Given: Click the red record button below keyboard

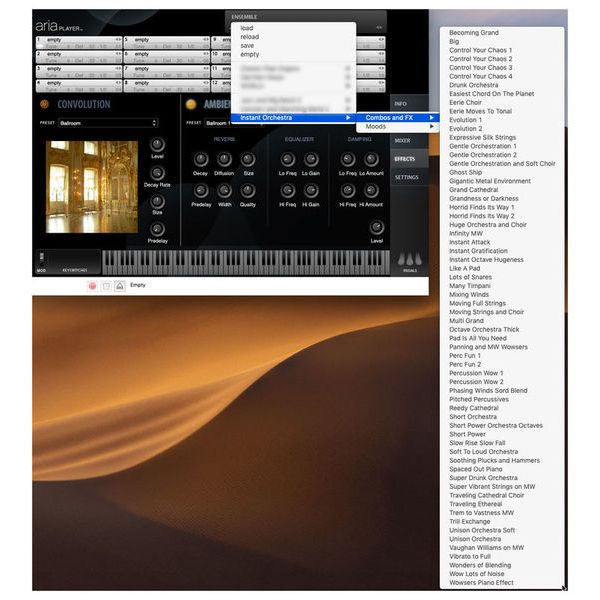Looking at the screenshot, I should 92,285.
